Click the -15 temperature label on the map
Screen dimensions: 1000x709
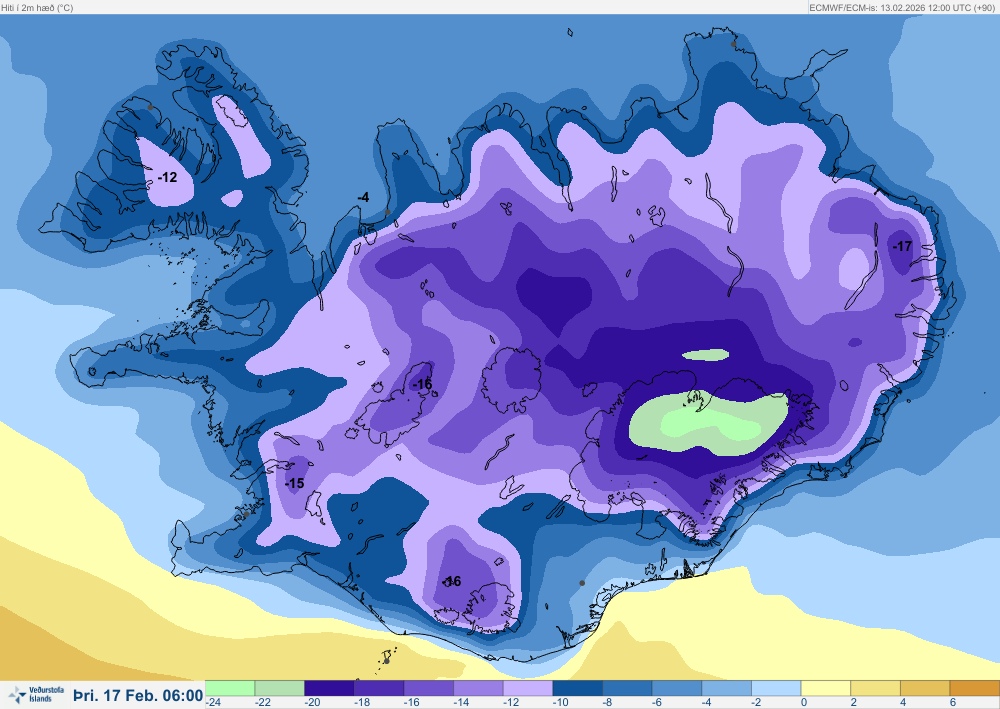point(294,483)
